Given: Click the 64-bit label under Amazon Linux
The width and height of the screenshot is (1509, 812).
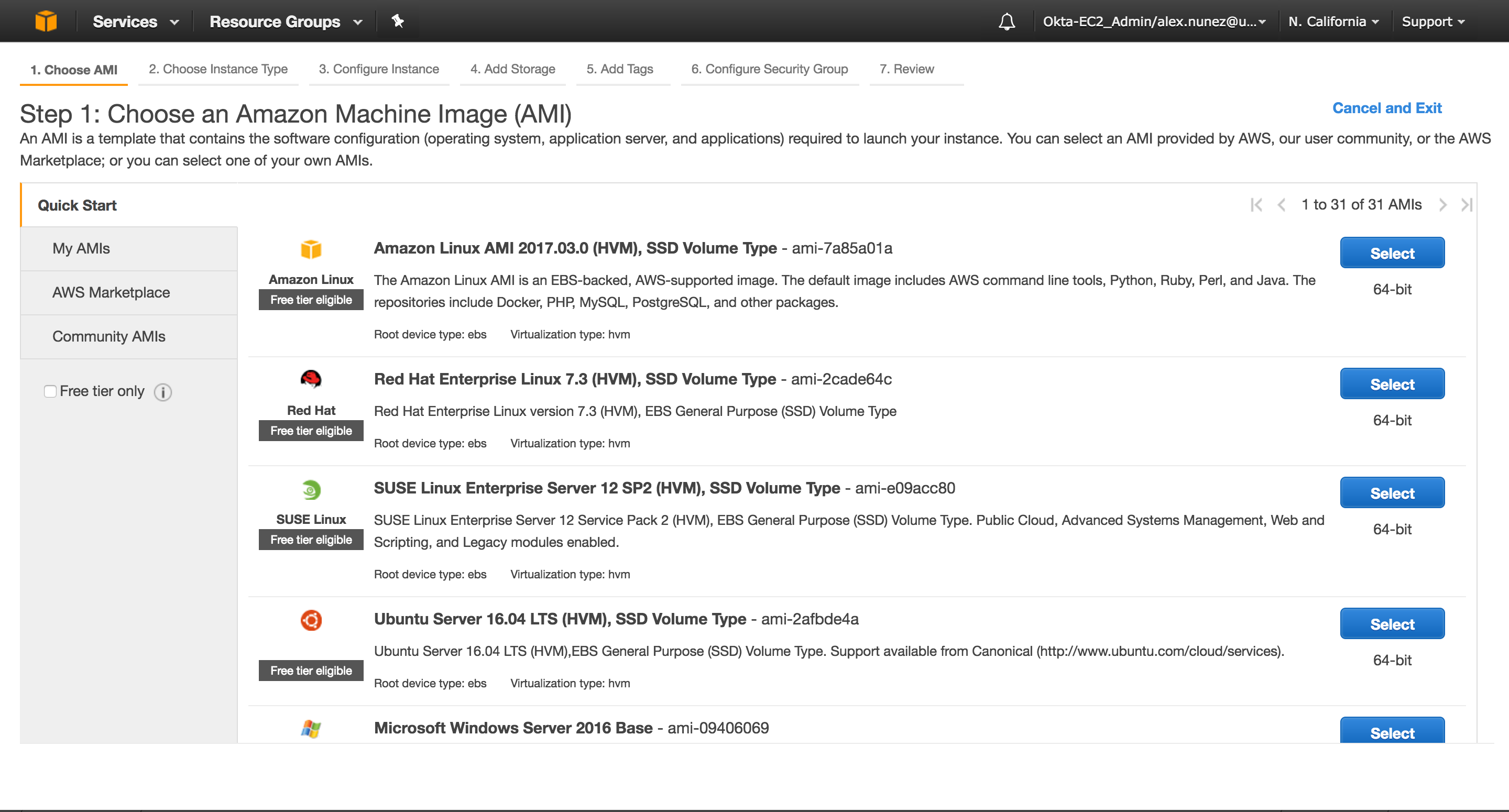Looking at the screenshot, I should coord(1392,289).
